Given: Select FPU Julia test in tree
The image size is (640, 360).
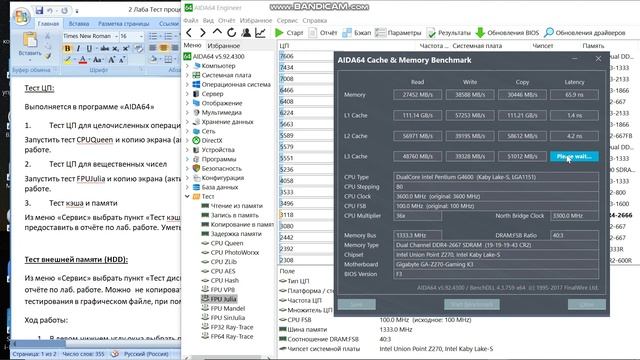Looking at the screenshot, I should click(223, 299).
